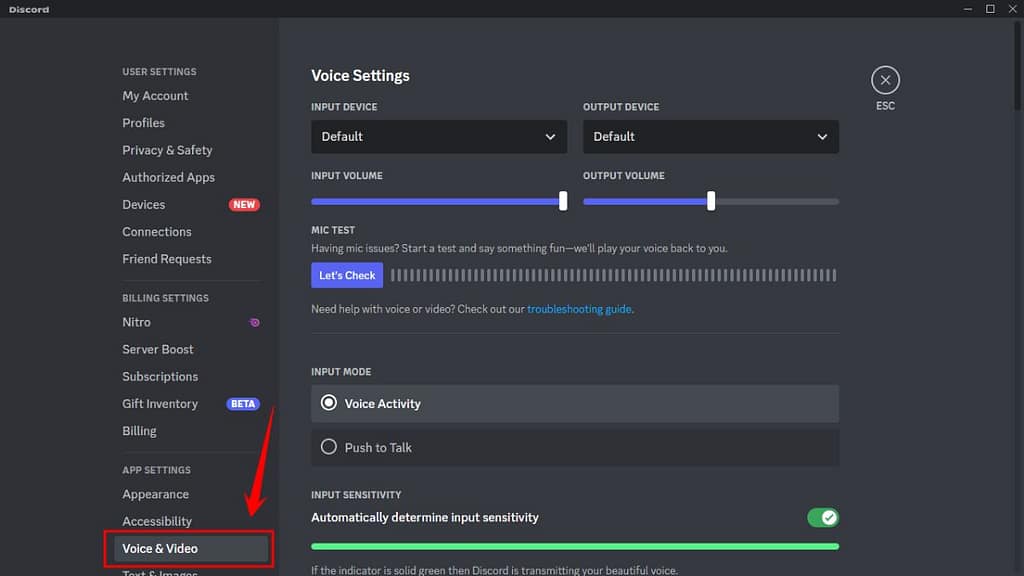Close settings with the ESC circle icon
Image resolution: width=1024 pixels, height=576 pixels.
click(x=885, y=80)
